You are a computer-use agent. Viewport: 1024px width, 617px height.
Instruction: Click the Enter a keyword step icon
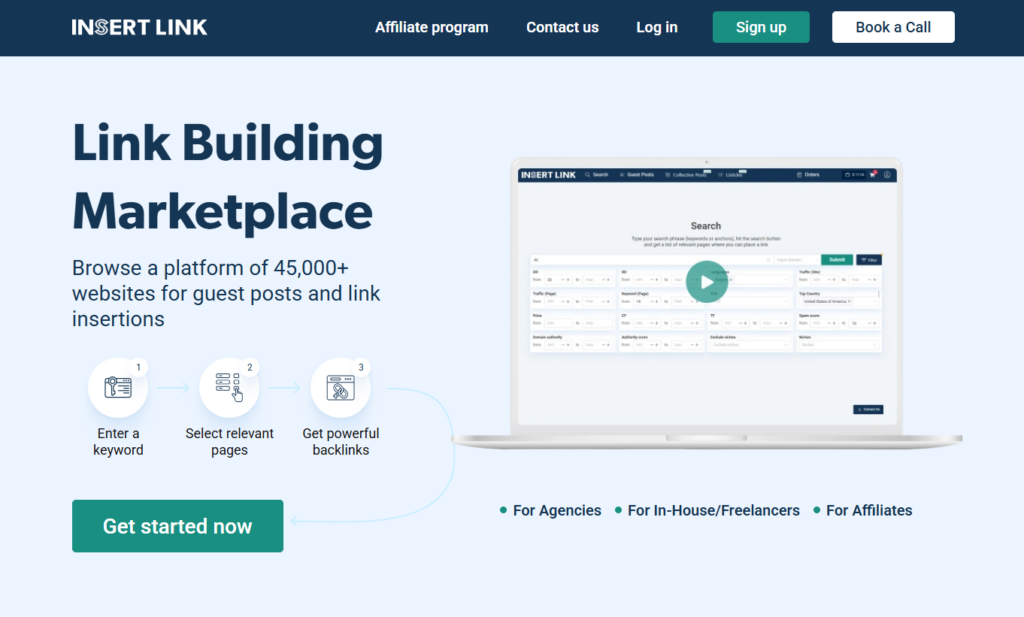coord(118,388)
